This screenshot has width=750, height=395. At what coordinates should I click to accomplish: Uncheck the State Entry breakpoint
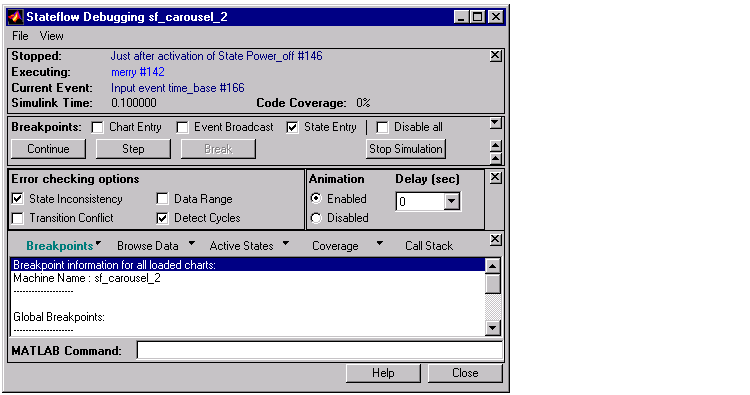point(292,127)
